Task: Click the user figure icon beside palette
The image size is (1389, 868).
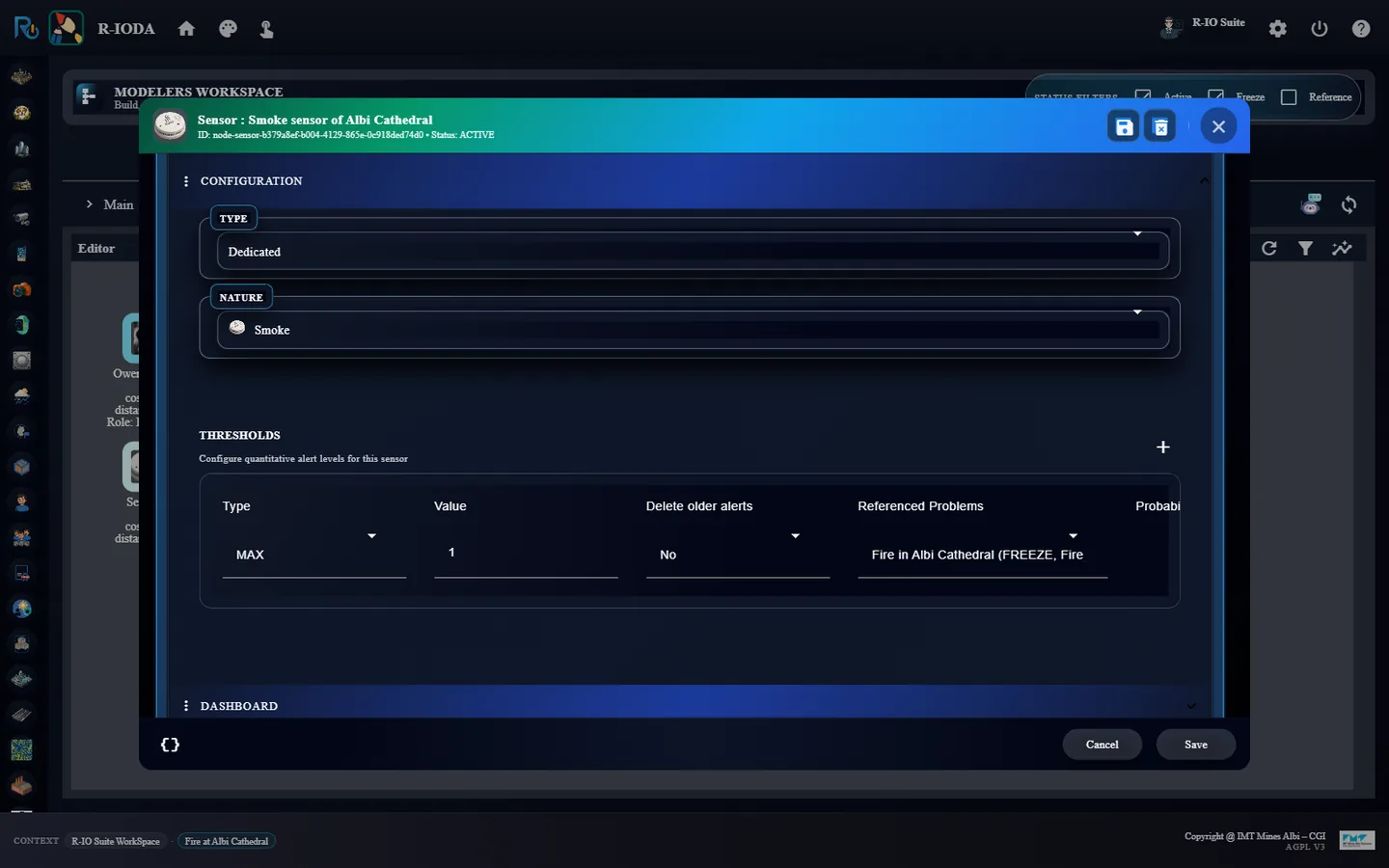Action: [267, 30]
